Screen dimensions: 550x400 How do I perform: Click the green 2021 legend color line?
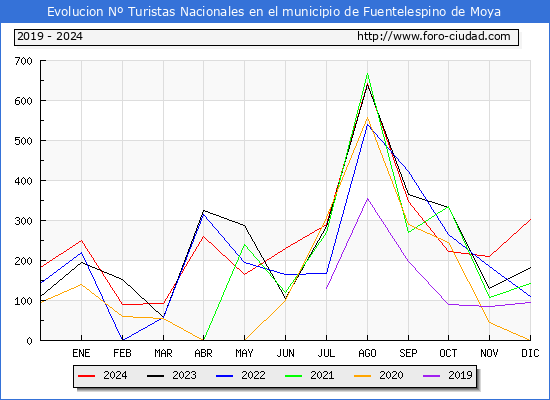point(294,376)
